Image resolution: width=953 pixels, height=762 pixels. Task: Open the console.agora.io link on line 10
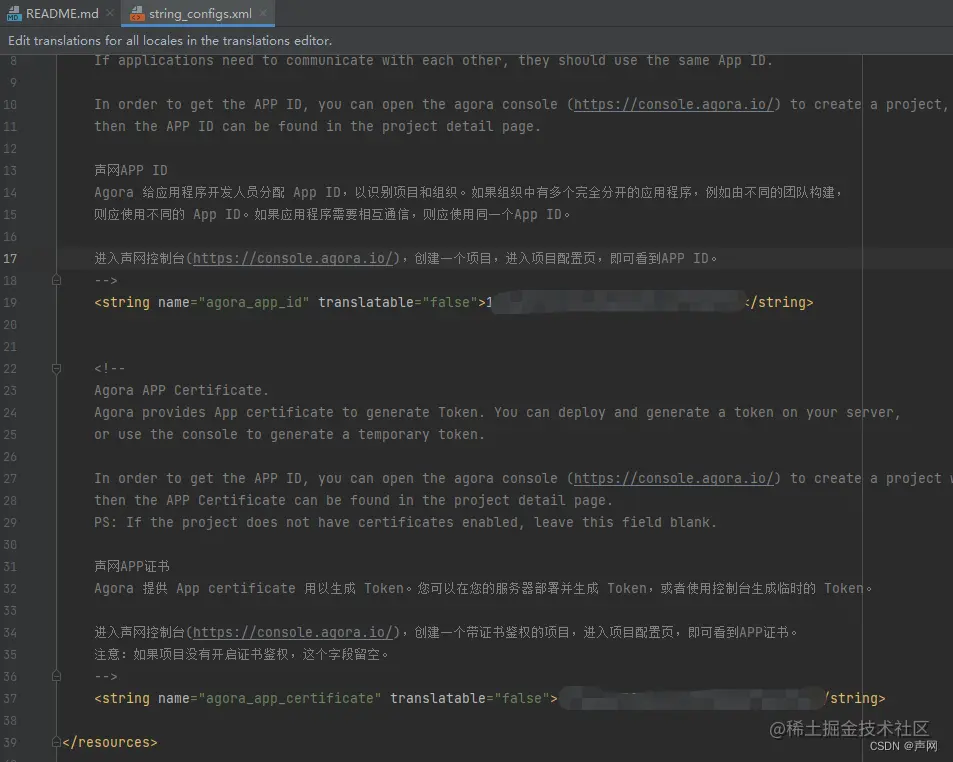[x=674, y=105]
